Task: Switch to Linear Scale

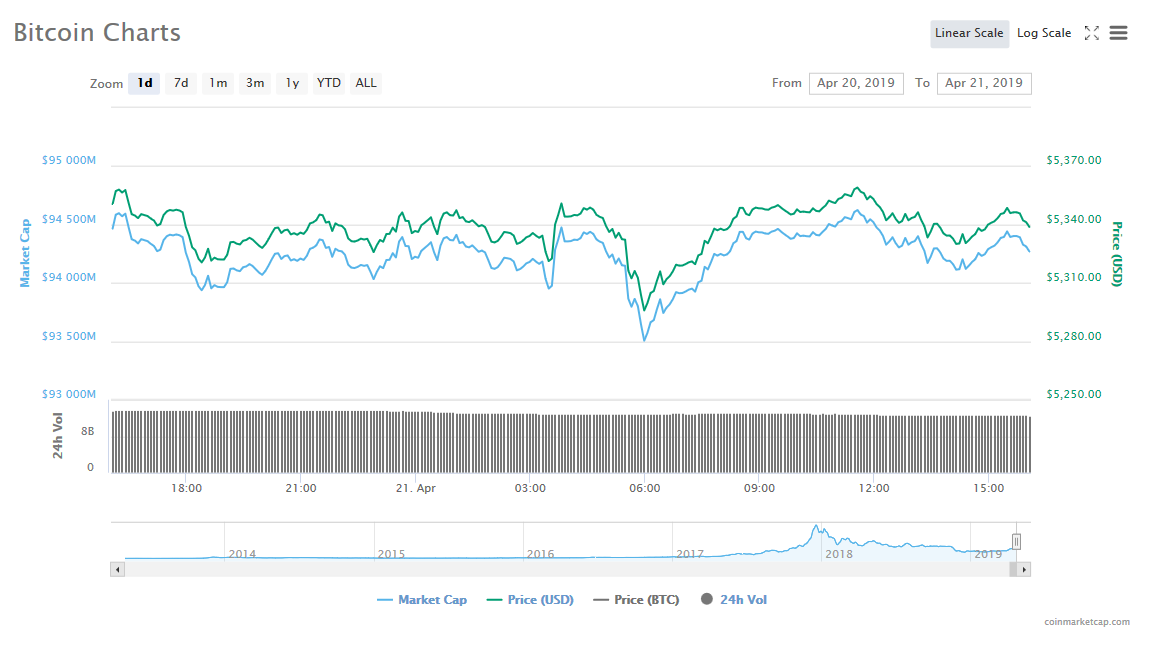Action: (x=969, y=33)
